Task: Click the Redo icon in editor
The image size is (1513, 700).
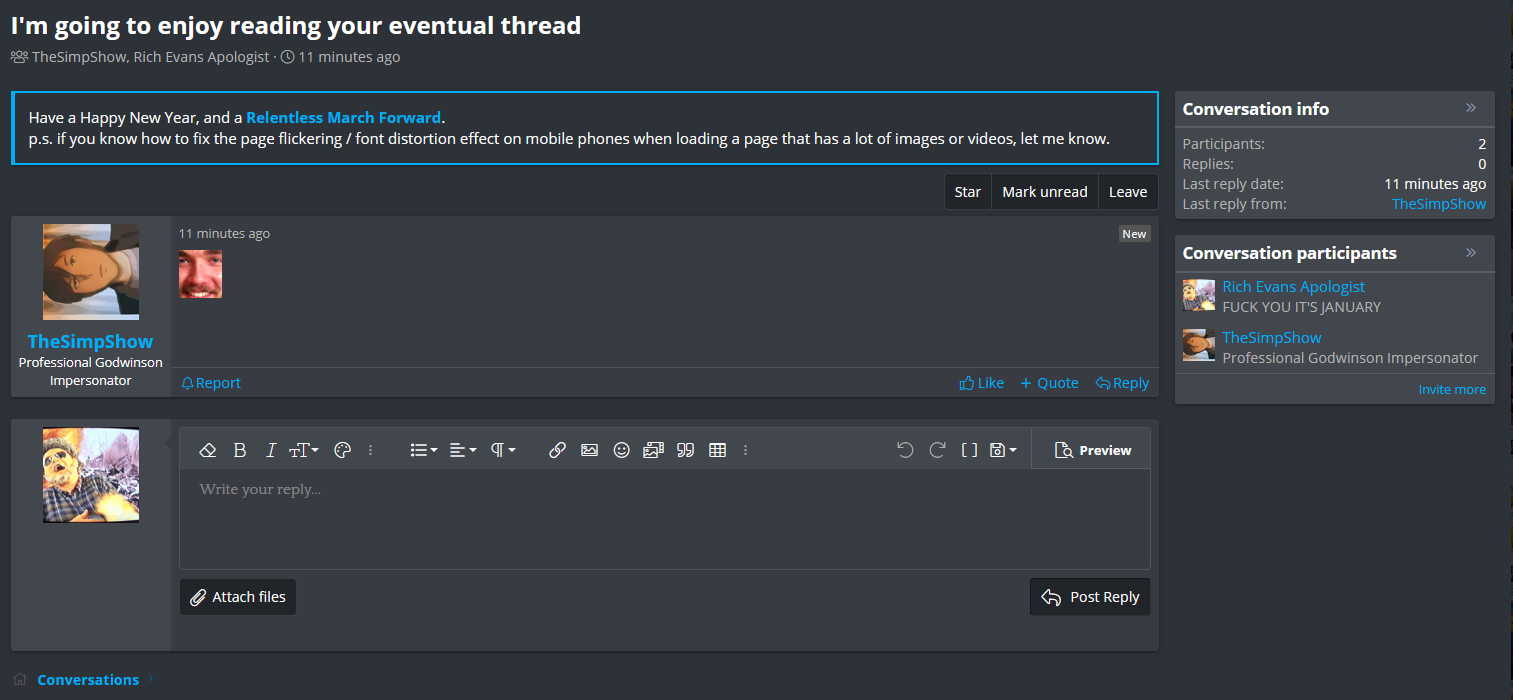Action: coord(937,450)
